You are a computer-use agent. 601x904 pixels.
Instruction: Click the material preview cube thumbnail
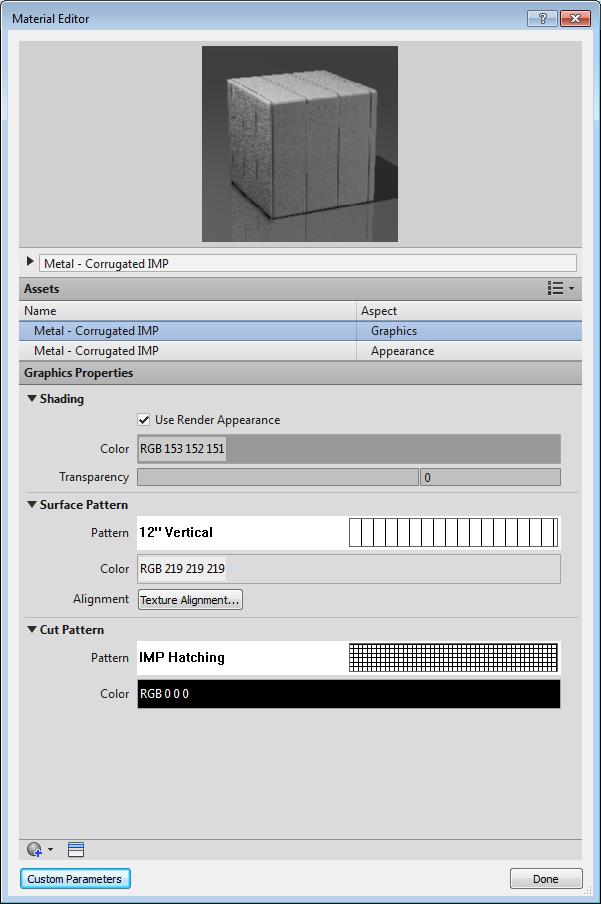tap(300, 144)
